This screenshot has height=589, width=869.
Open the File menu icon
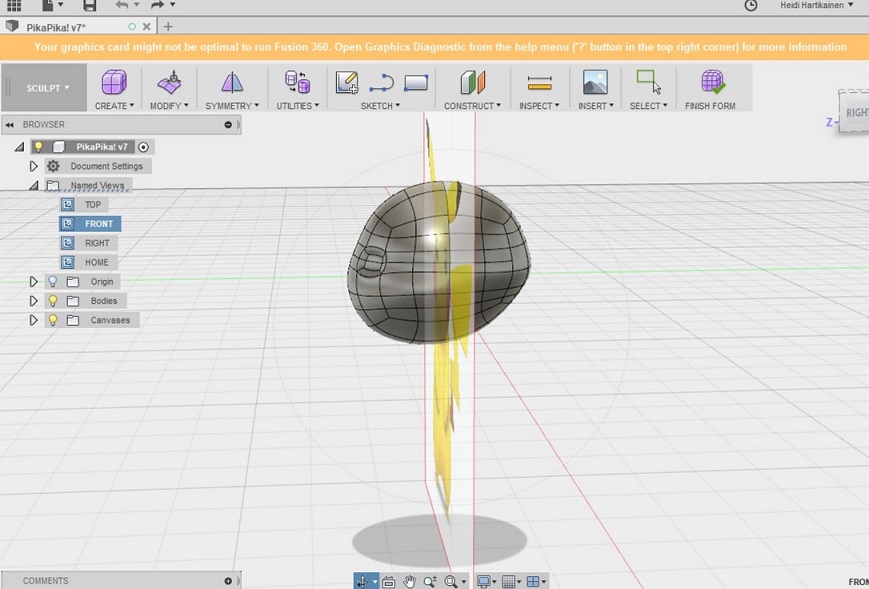point(48,5)
